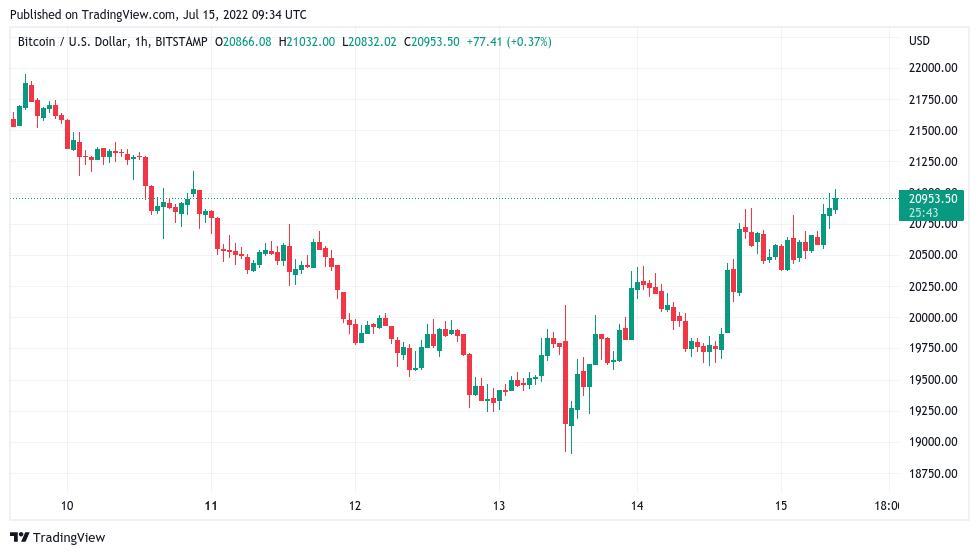This screenshot has height=555, width=979.
Task: Click the +77.41 (+0.37%) change value
Action: coord(509,42)
